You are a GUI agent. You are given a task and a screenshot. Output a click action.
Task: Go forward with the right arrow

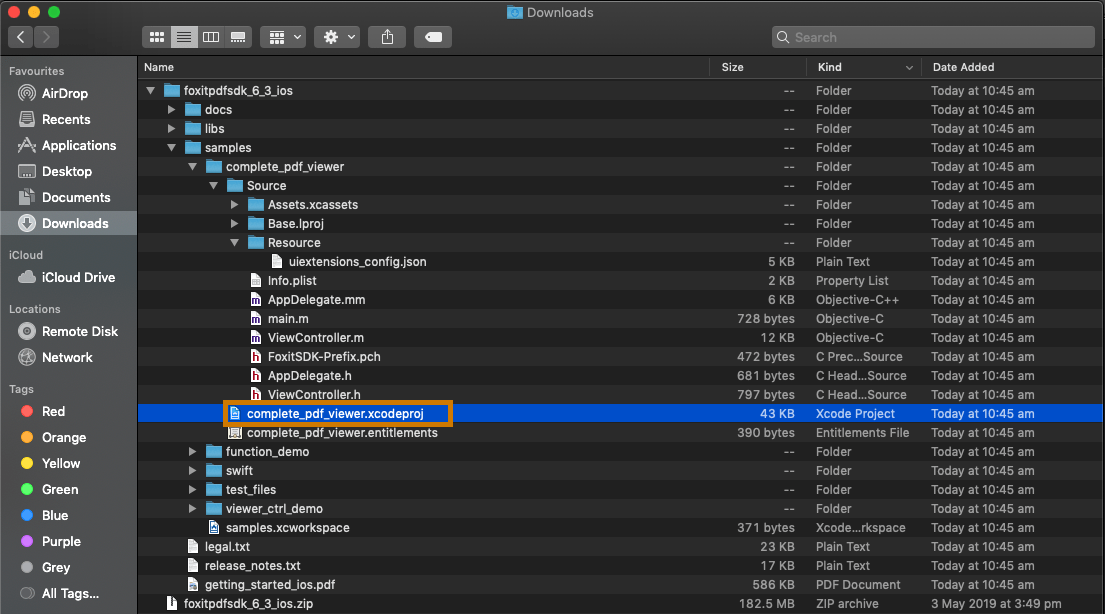tap(47, 37)
